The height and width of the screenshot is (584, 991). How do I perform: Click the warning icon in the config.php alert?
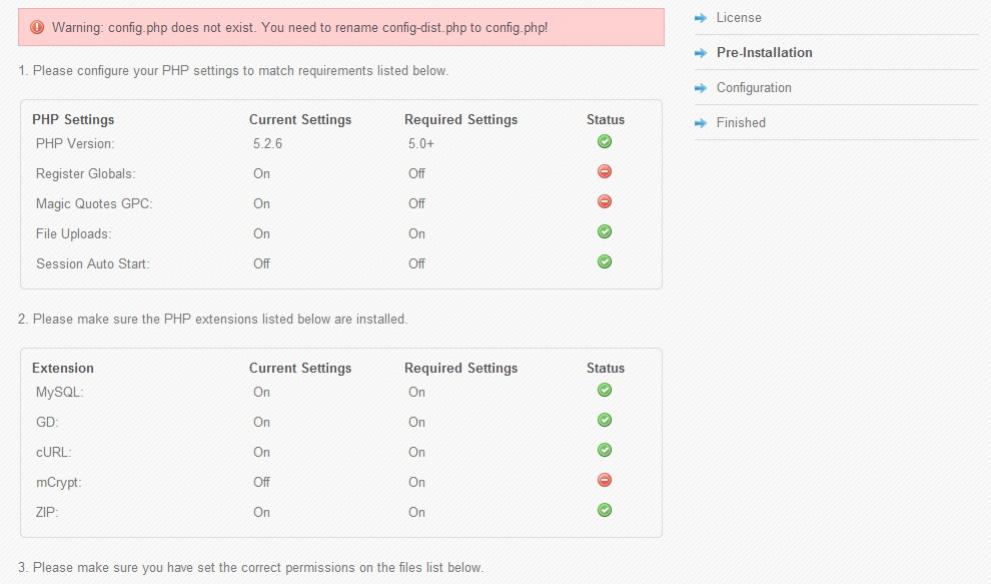(x=37, y=27)
